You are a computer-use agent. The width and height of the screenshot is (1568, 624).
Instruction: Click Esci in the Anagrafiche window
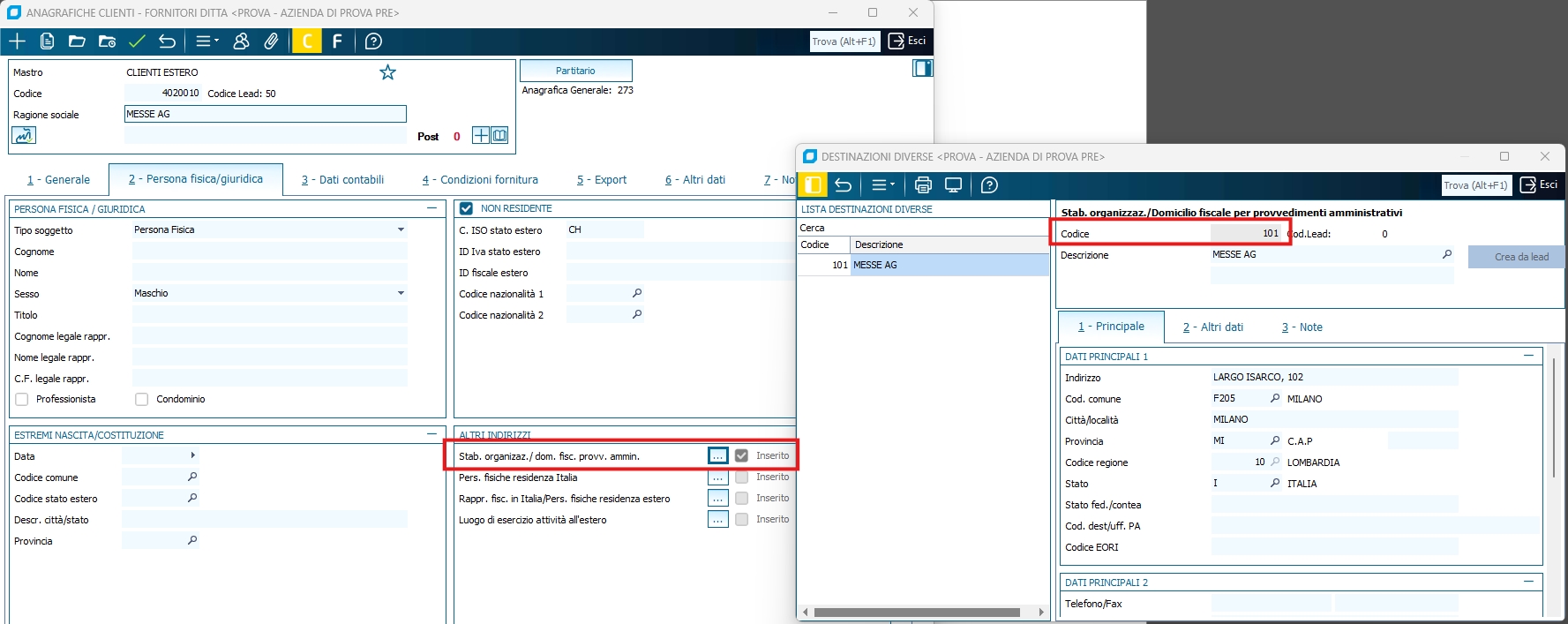coord(908,41)
